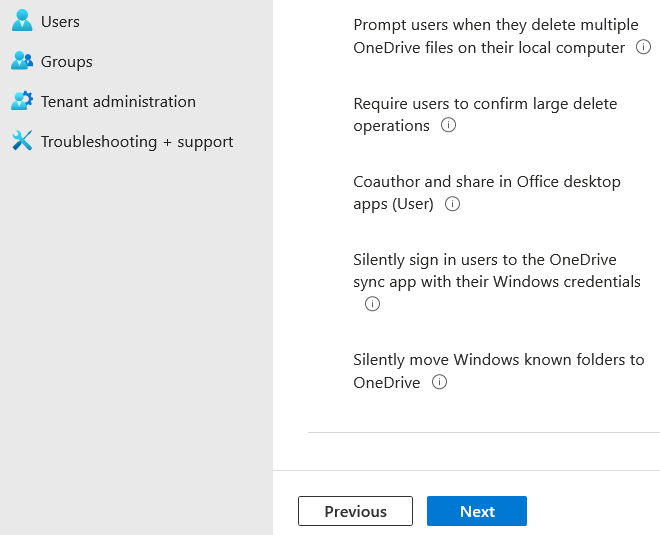
Task: Click the Groups icon in sidebar
Action: (22, 61)
